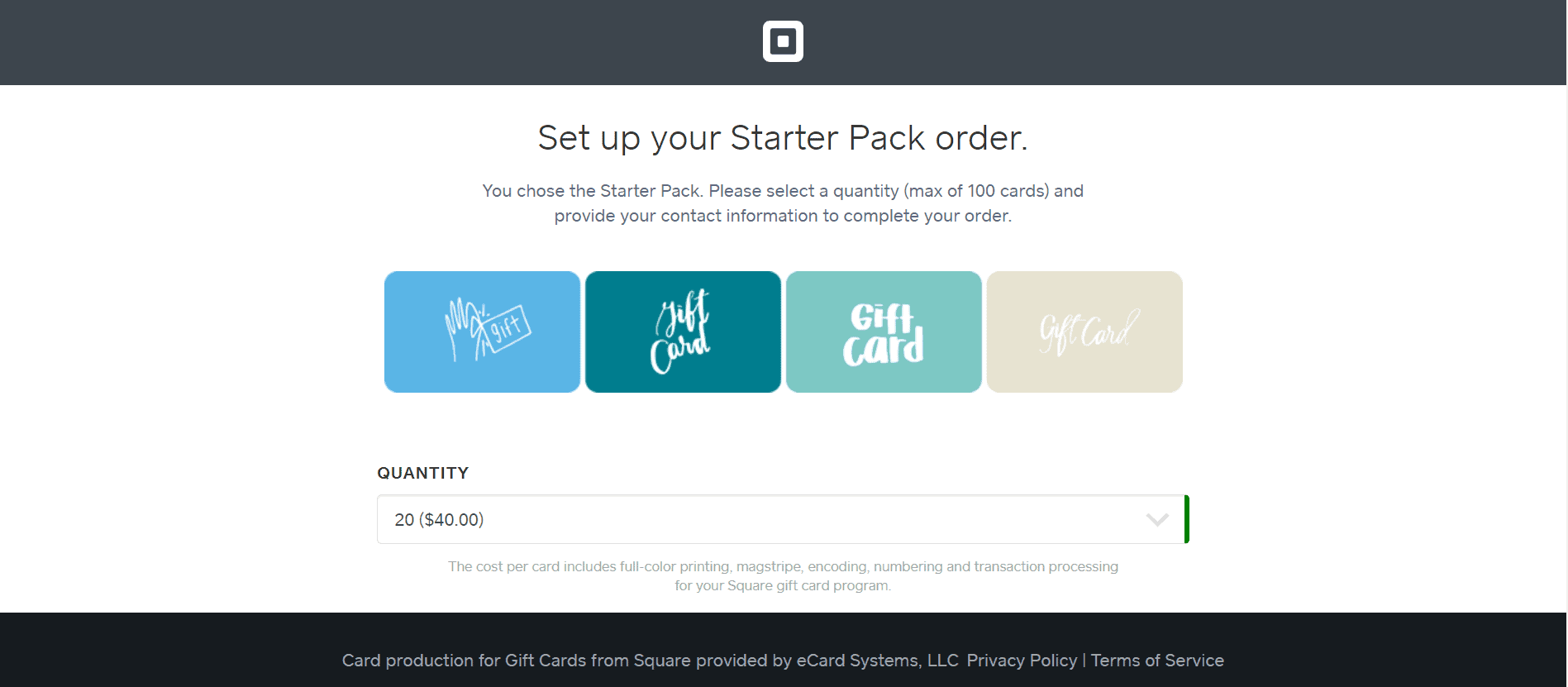Screen dimensions: 1568x687
Task: Click the bold white Gift Card lettering
Action: pos(883,334)
